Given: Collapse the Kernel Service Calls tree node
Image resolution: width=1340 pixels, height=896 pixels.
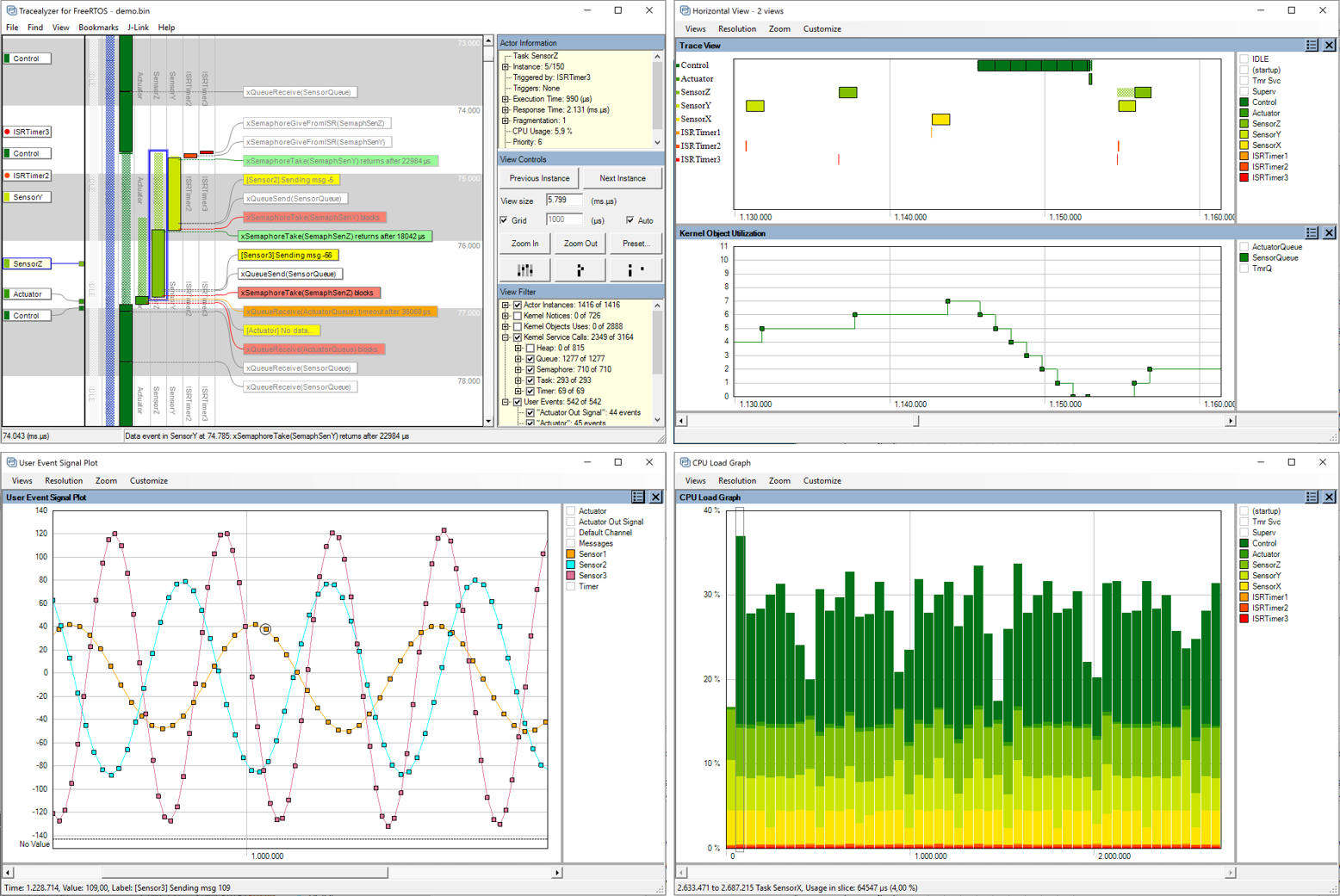Looking at the screenshot, I should click(x=505, y=337).
